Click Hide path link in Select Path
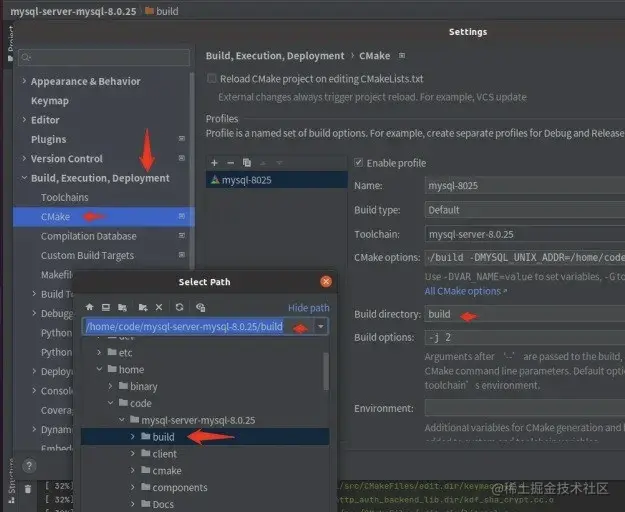 pyautogui.click(x=309, y=308)
